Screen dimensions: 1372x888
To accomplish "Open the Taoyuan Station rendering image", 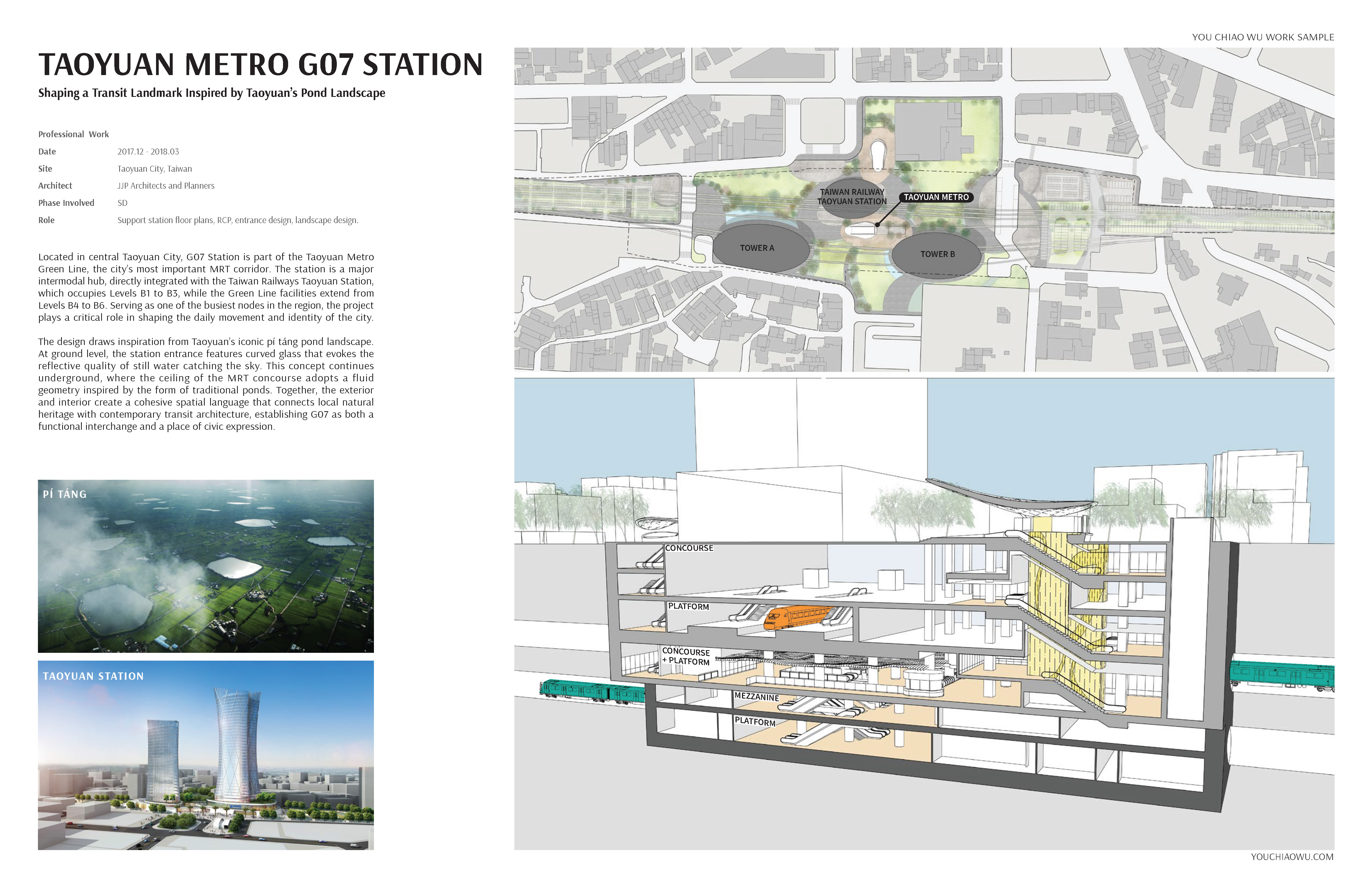I will point(206,755).
